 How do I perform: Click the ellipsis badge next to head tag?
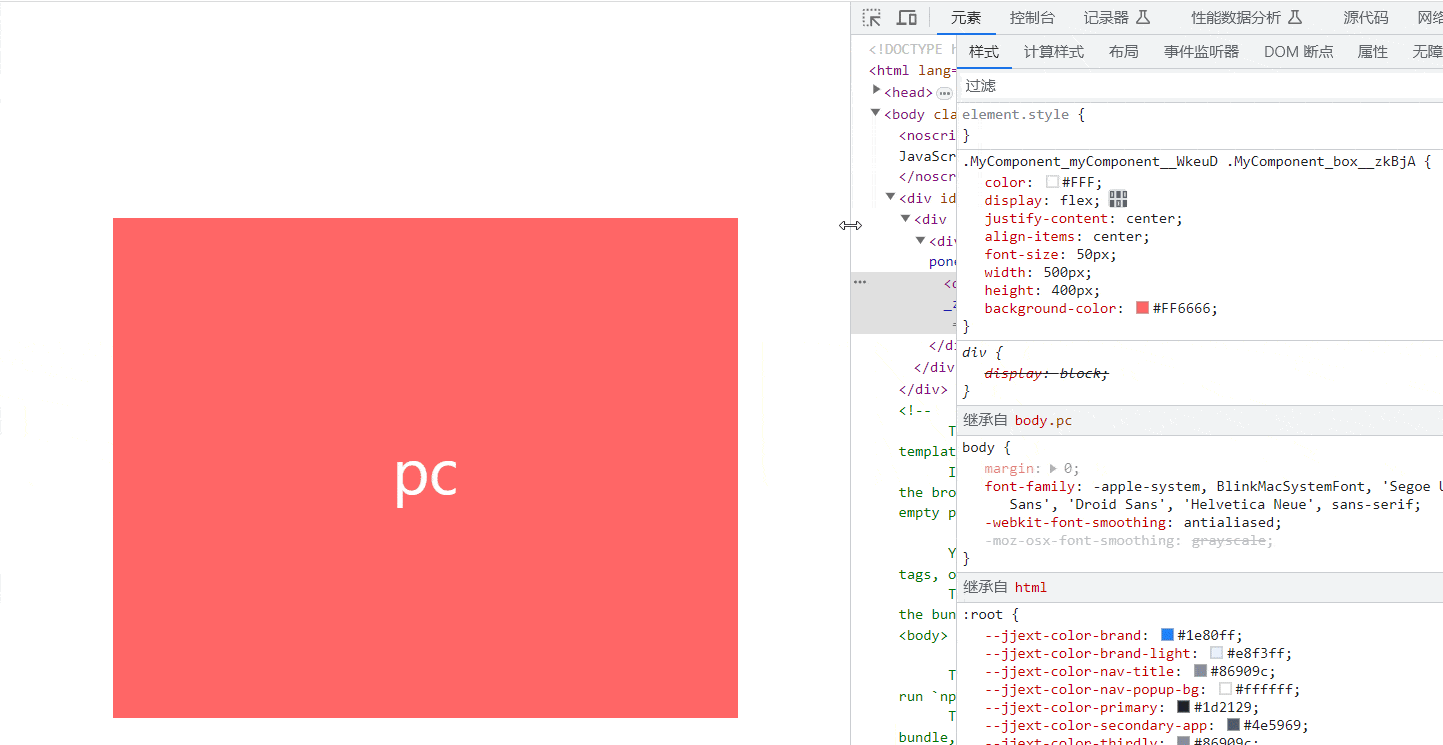click(x=944, y=93)
